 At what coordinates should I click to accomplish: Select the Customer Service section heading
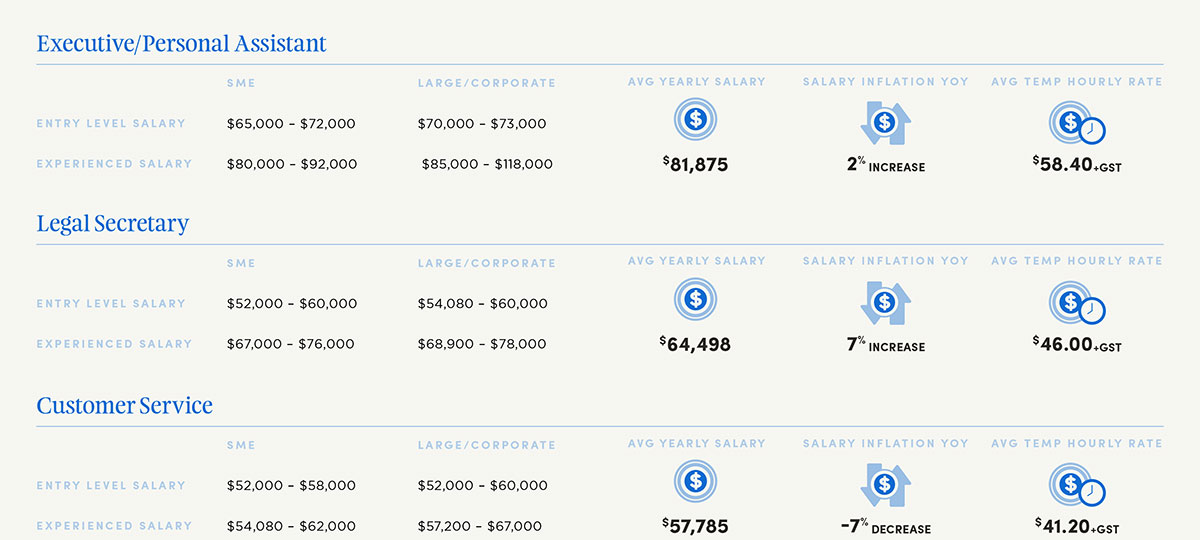coord(124,406)
